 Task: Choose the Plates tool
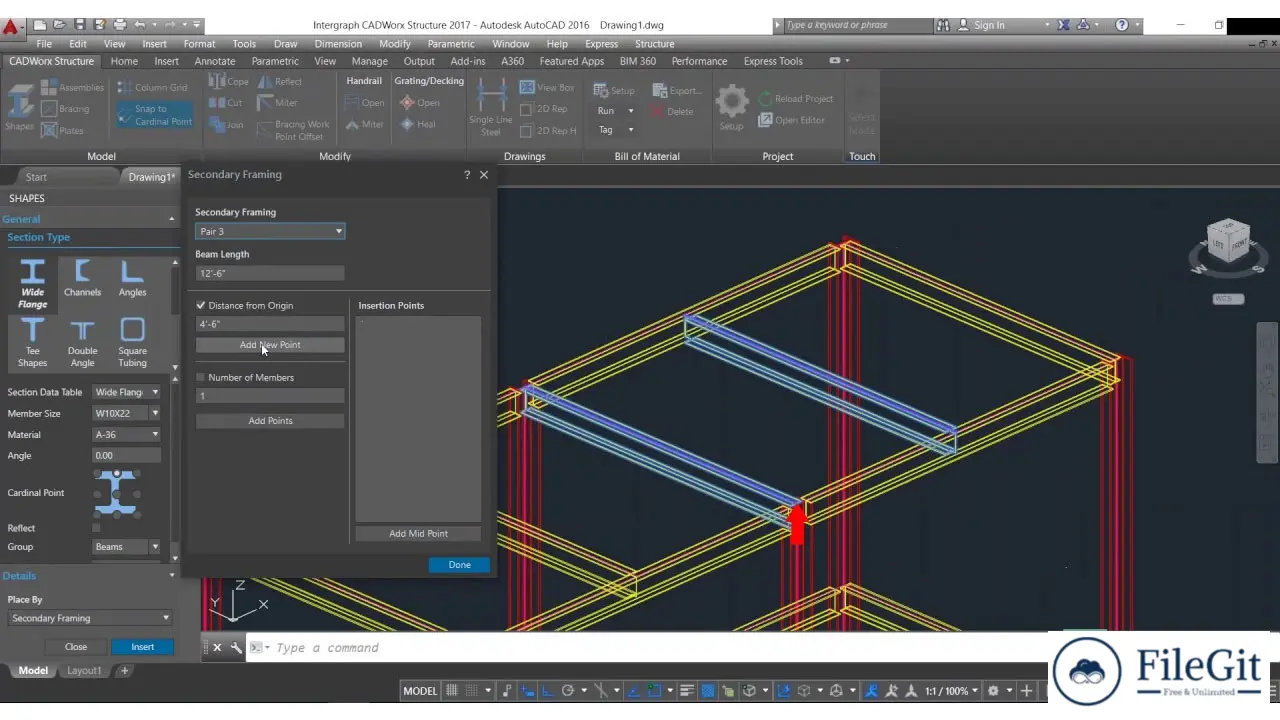62,130
